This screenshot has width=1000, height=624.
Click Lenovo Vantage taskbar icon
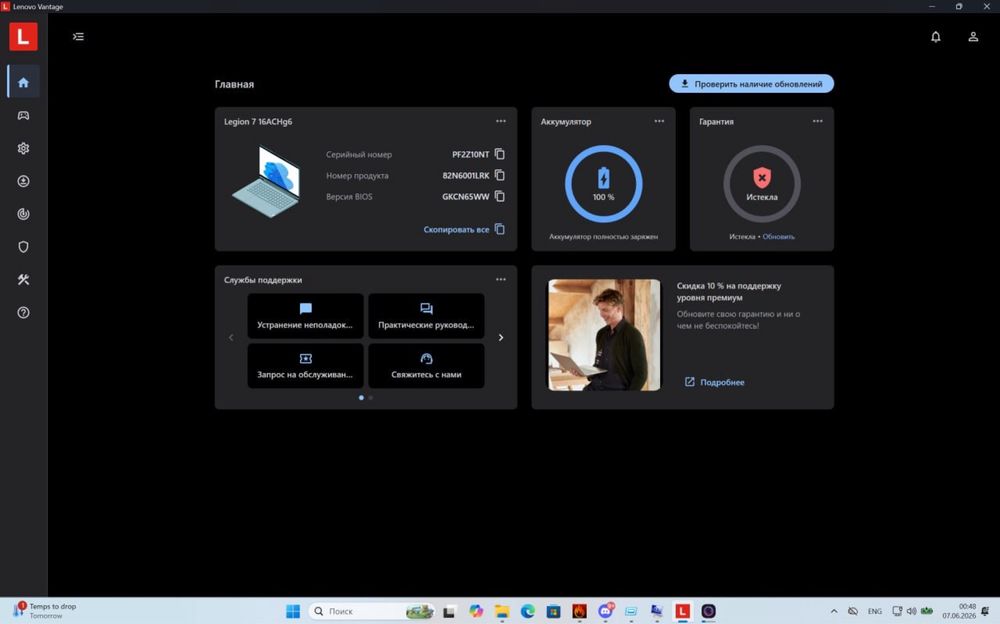tap(682, 611)
